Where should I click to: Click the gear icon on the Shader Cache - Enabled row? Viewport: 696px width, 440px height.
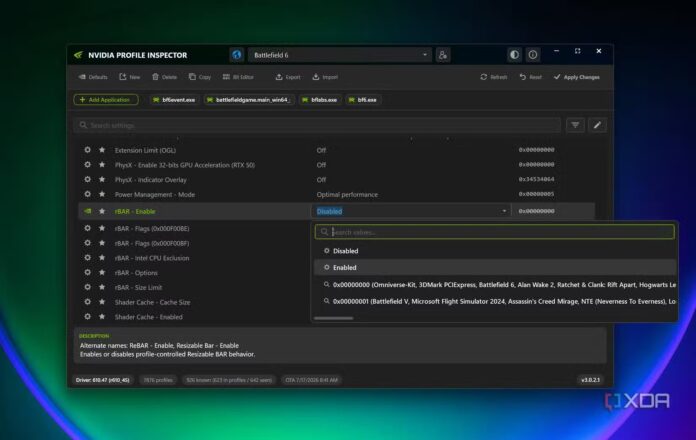click(x=87, y=317)
